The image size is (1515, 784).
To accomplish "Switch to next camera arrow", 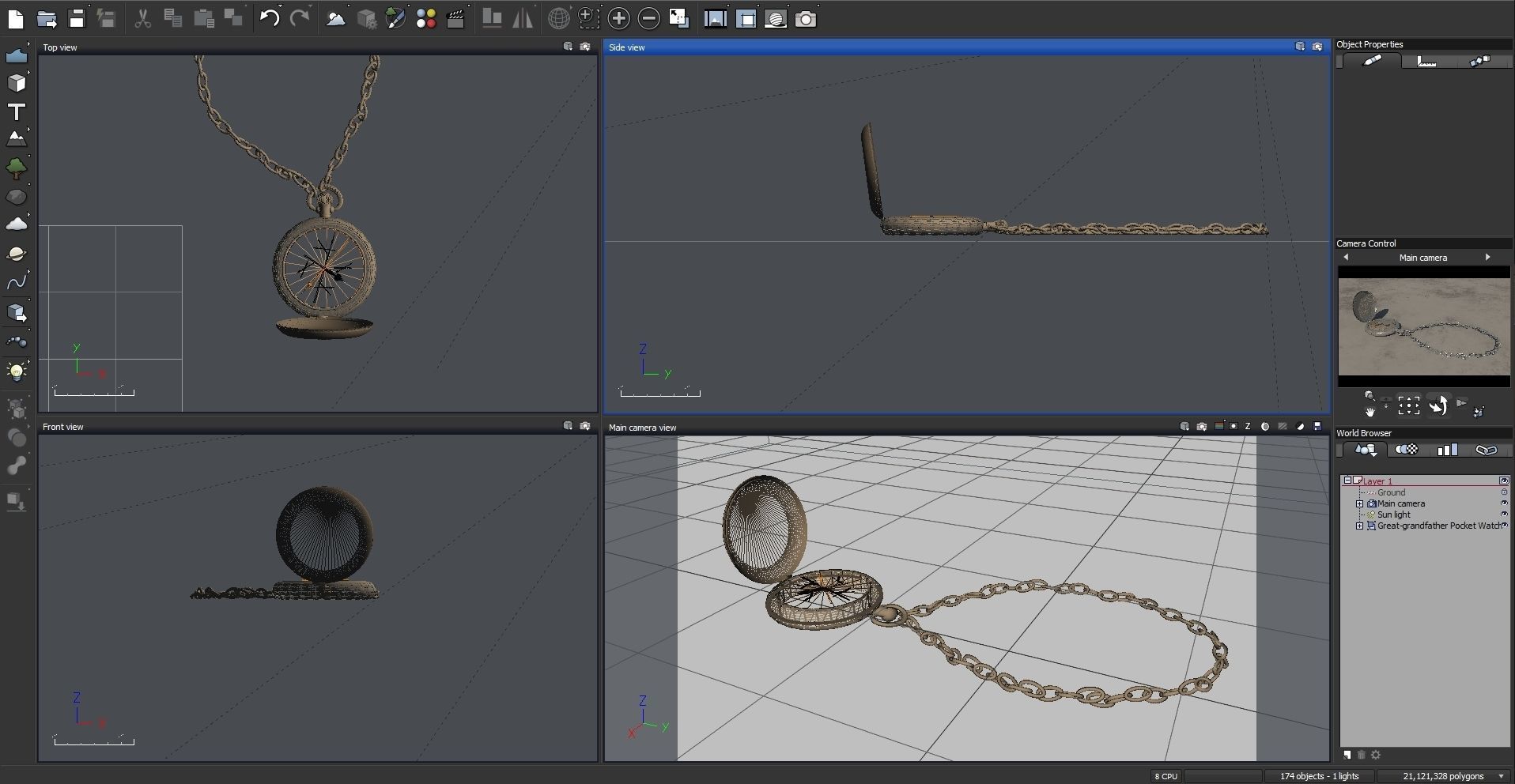I will click(1488, 258).
